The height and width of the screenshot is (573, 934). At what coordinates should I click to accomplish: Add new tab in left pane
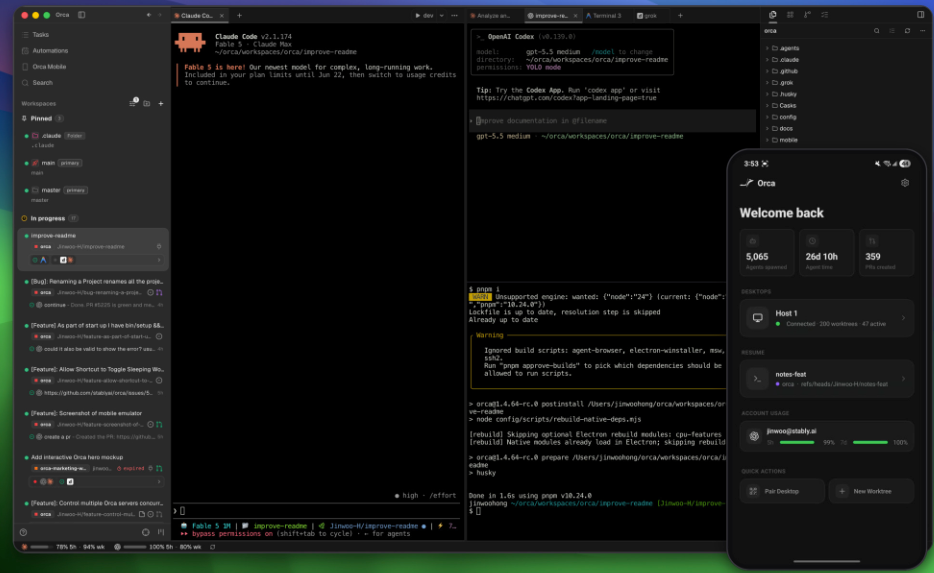coord(239,15)
